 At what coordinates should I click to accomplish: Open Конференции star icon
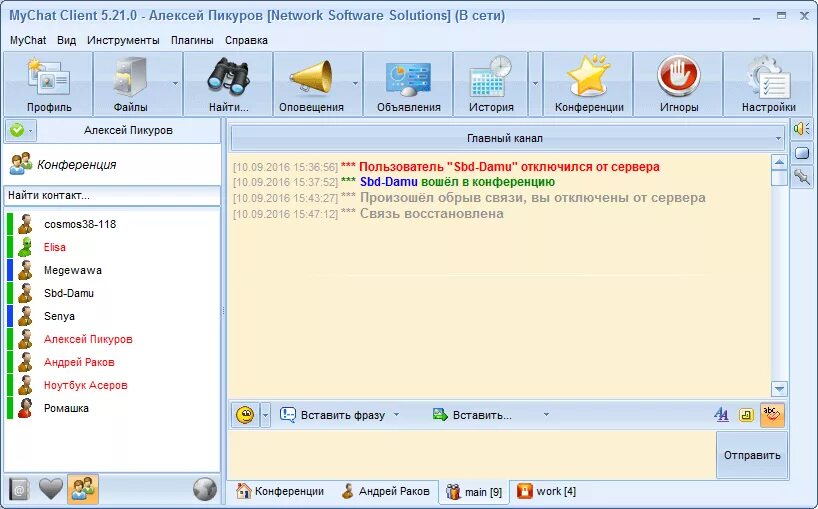(x=589, y=77)
